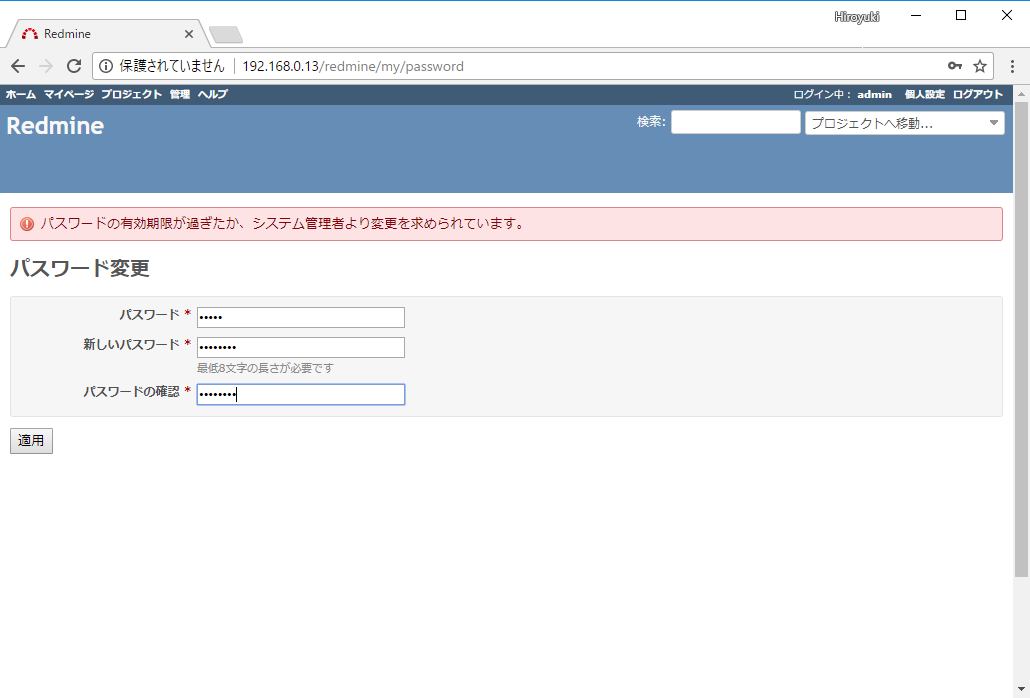Screen dimensions: 1030x698
Task: Submit with the 適用 button
Action: 31,441
